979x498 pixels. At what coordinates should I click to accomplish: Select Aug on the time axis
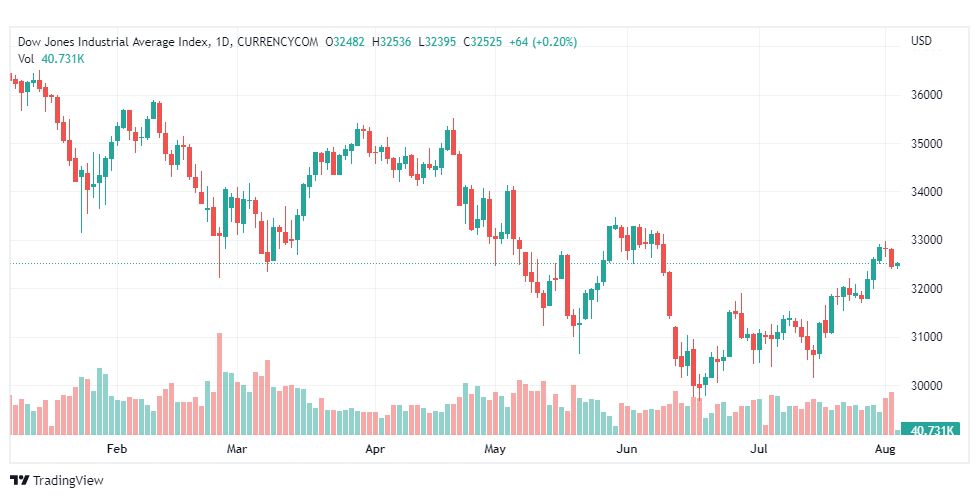click(886, 449)
